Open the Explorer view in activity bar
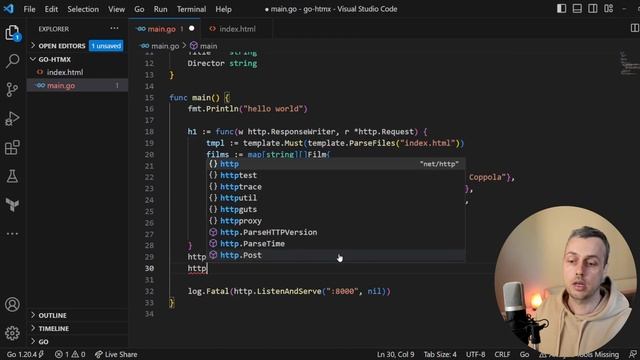 pos(12,33)
